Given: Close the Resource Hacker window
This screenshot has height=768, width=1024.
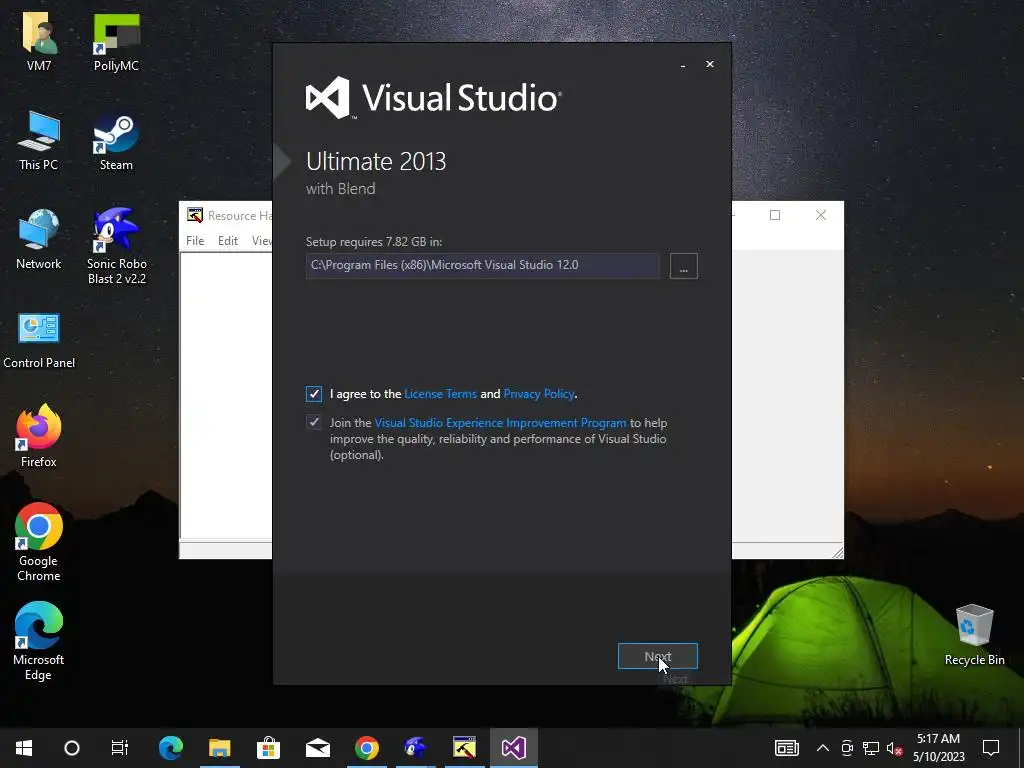Looking at the screenshot, I should pyautogui.click(x=821, y=216).
